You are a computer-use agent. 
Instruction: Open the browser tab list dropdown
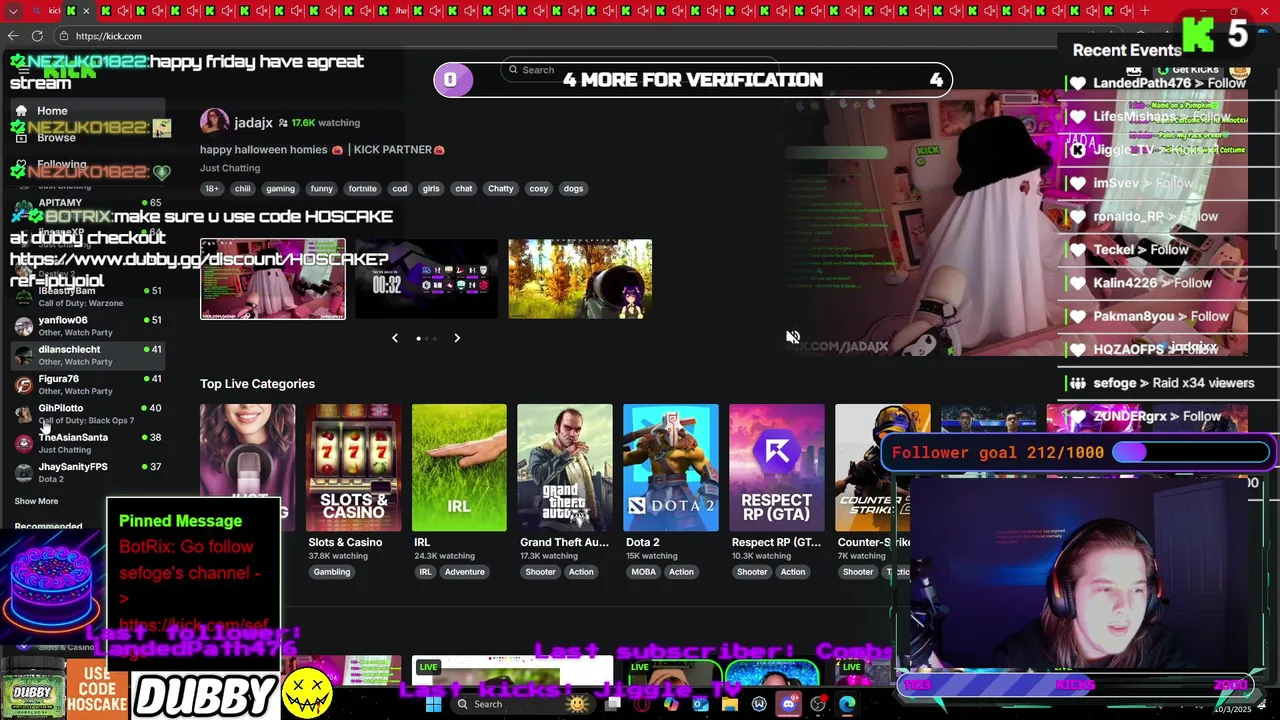click(13, 11)
